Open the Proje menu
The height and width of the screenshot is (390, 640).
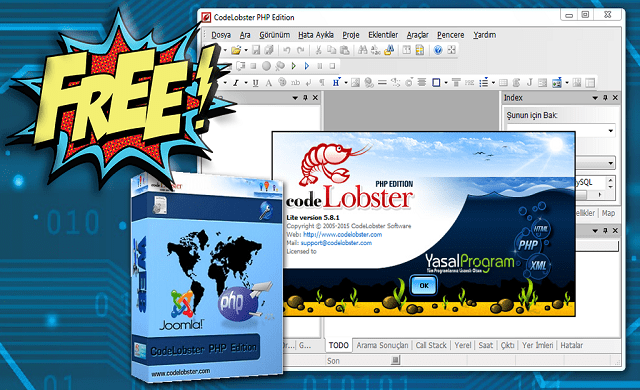pos(351,35)
